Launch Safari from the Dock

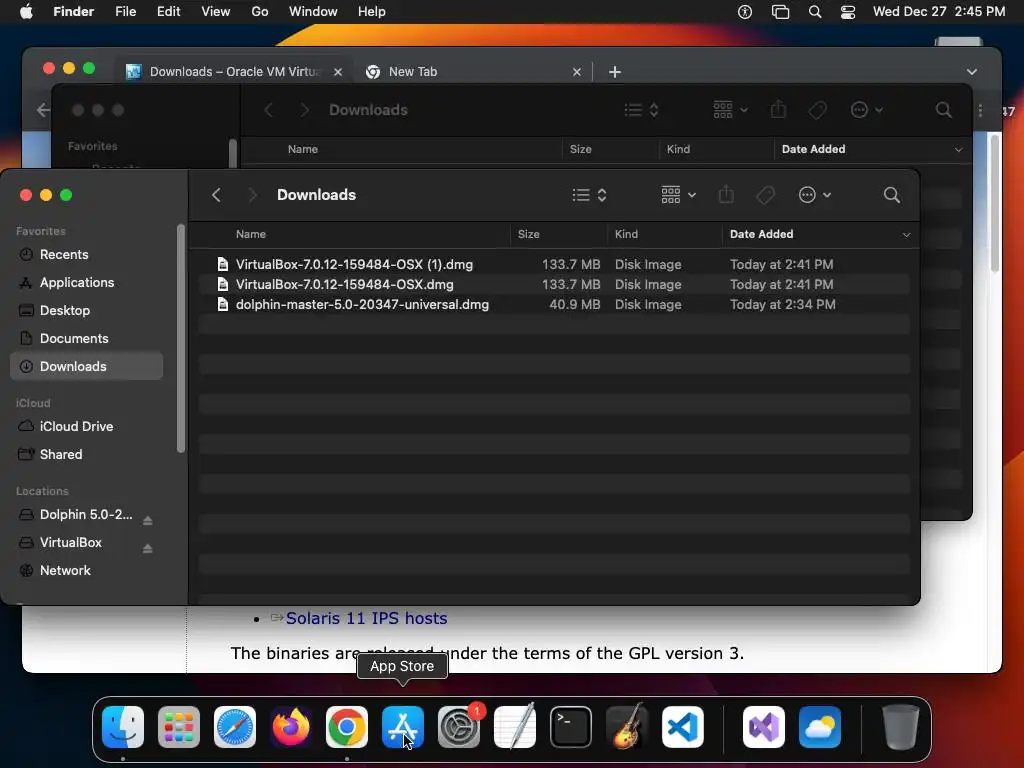click(235, 727)
